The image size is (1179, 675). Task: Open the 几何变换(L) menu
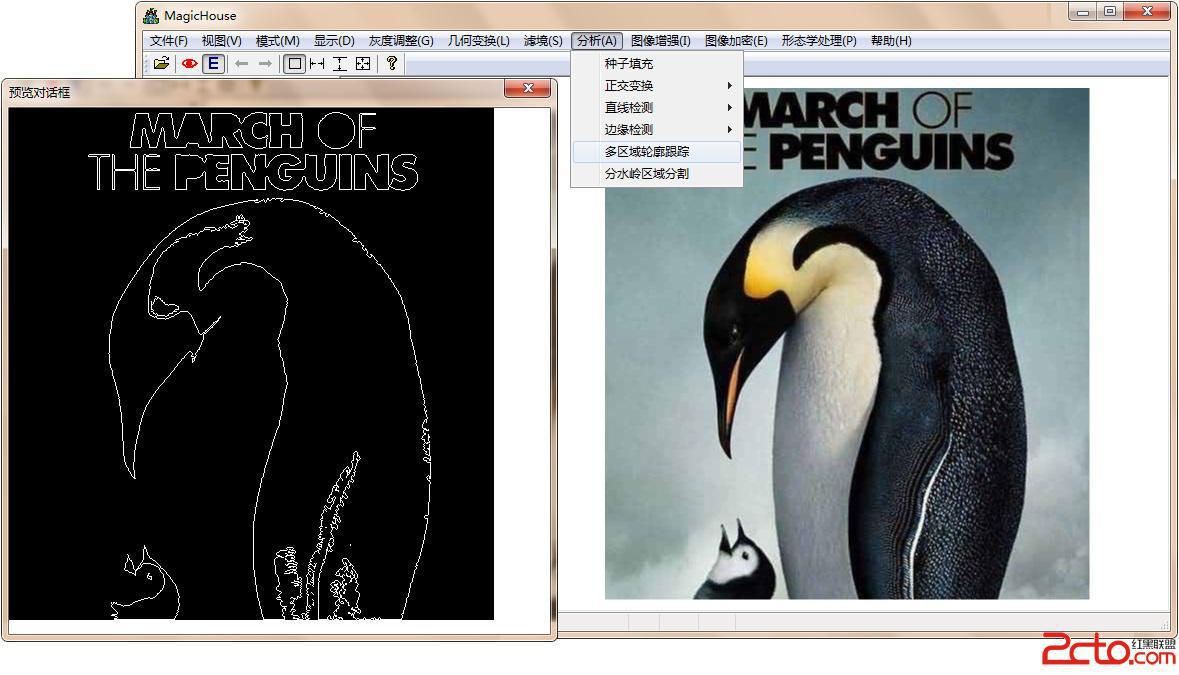(479, 41)
